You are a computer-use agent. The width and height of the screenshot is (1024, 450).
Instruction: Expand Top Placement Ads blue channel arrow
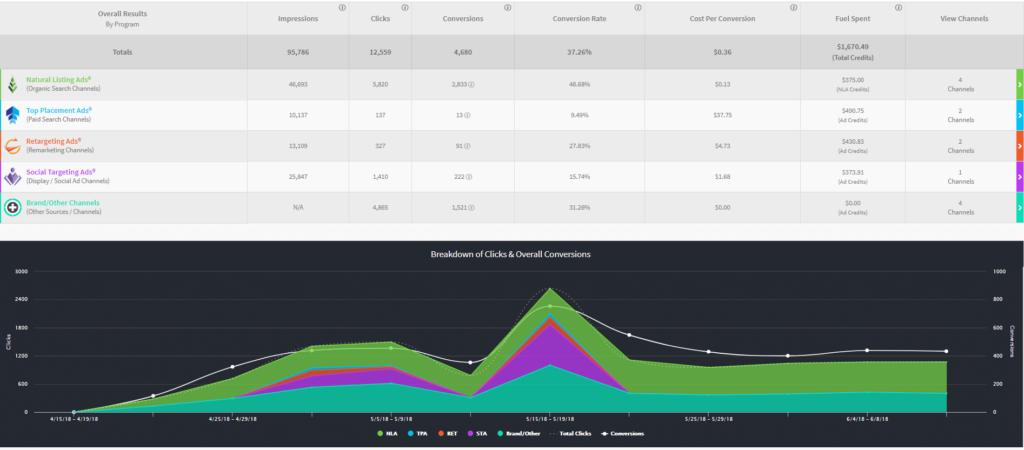pos(1019,115)
